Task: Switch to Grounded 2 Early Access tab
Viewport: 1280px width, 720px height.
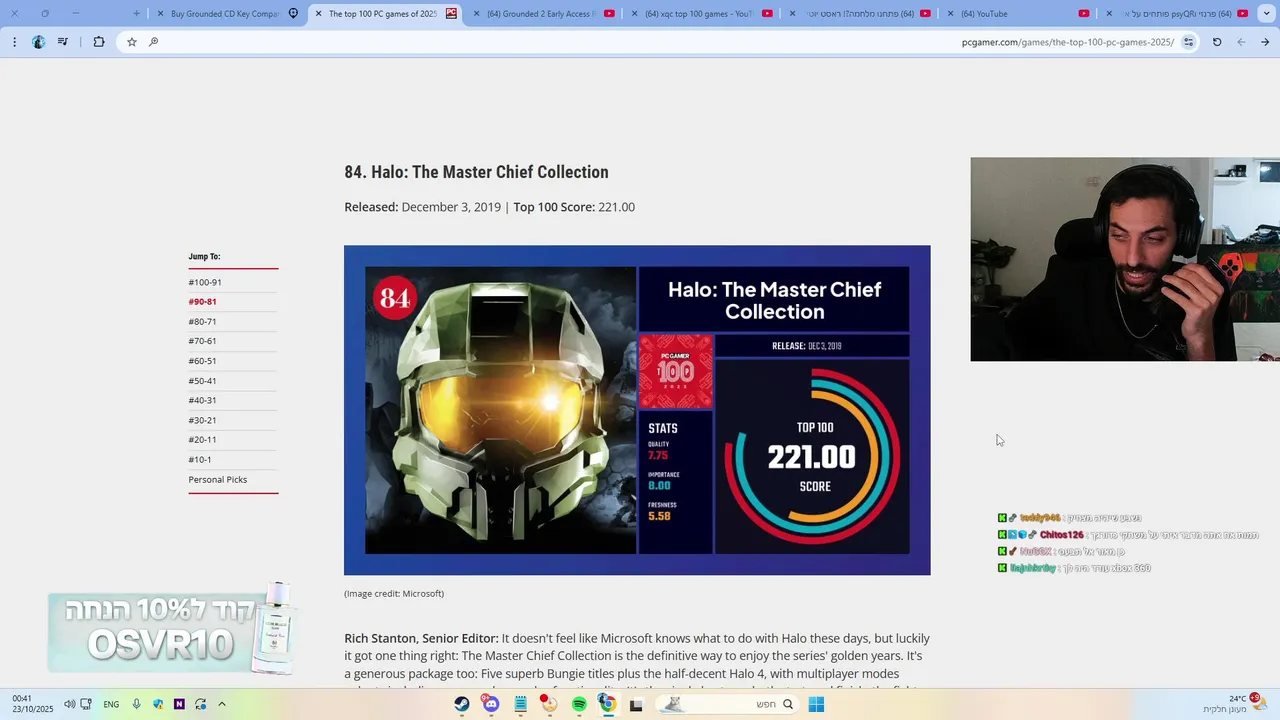Action: coord(545,14)
